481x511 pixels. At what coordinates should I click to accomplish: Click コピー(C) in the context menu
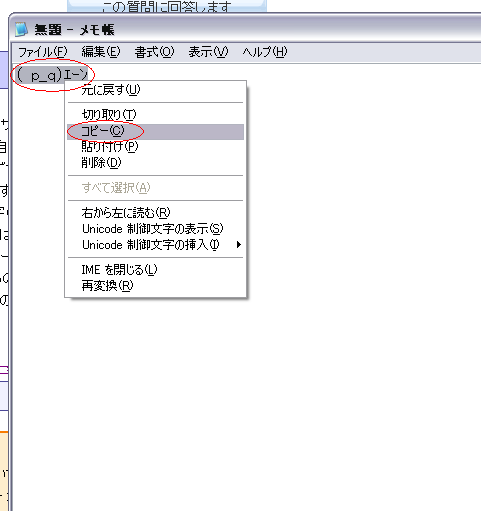pos(155,131)
